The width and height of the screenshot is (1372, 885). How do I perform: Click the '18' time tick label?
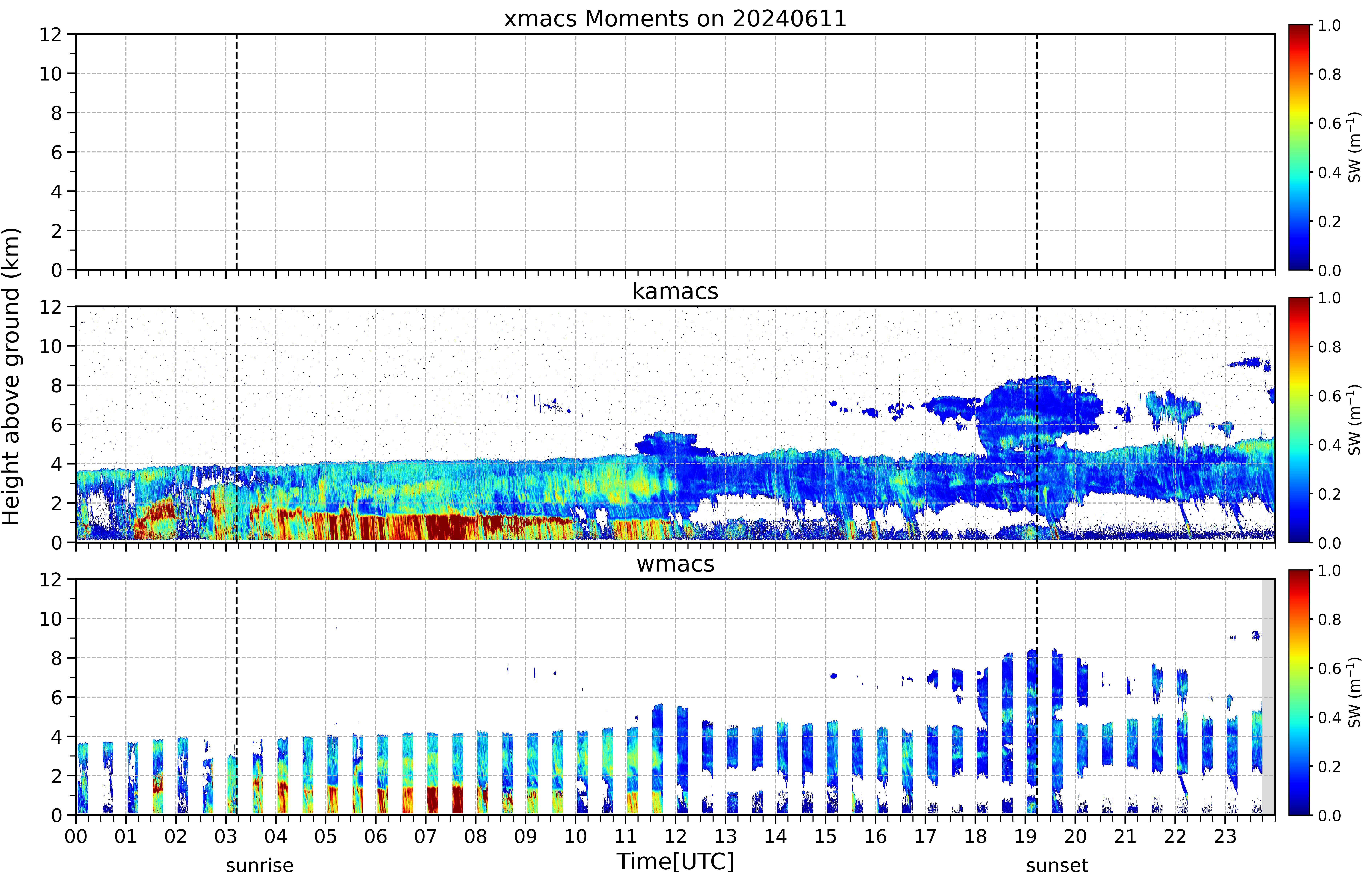click(975, 837)
